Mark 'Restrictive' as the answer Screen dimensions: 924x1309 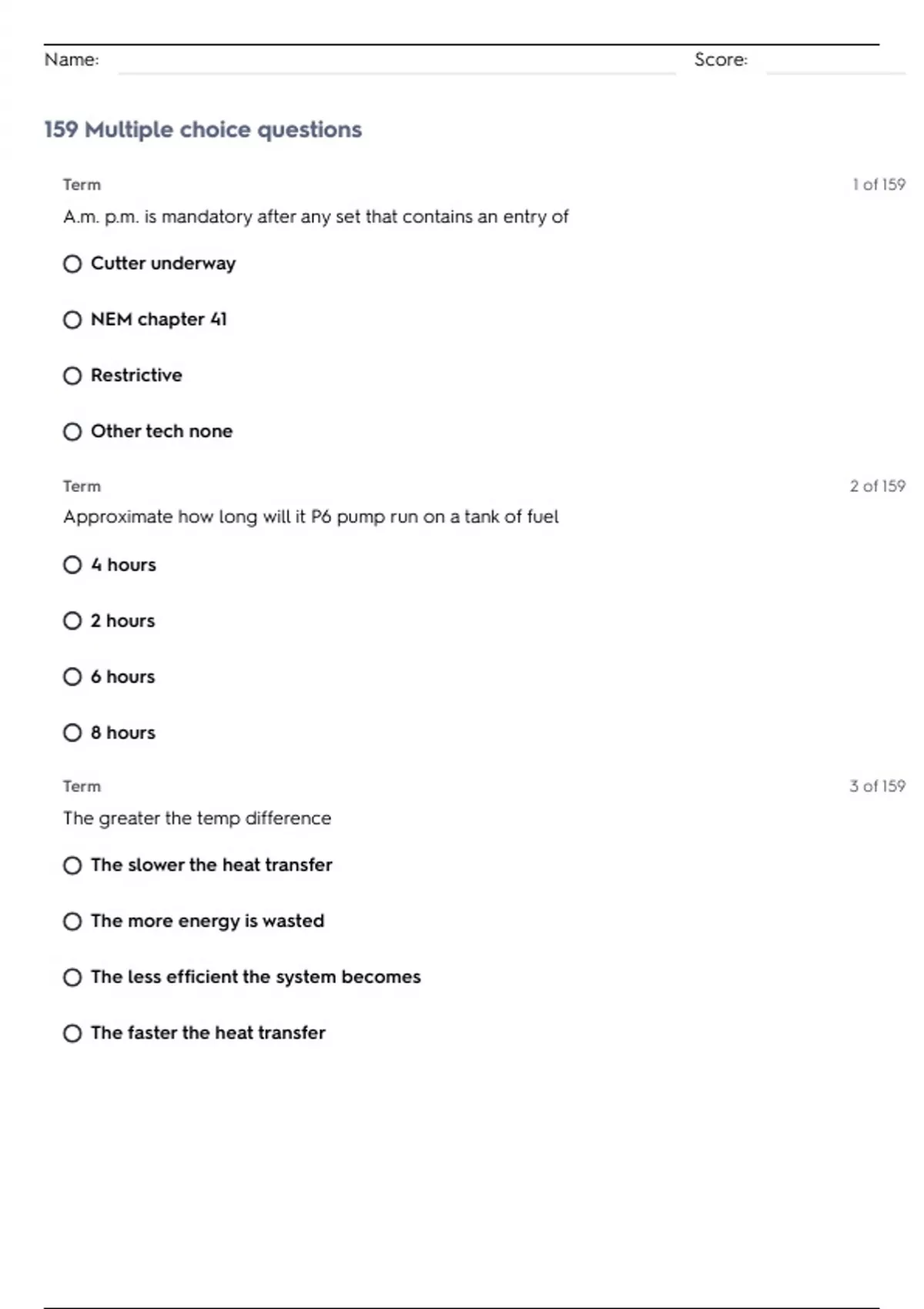(72, 376)
